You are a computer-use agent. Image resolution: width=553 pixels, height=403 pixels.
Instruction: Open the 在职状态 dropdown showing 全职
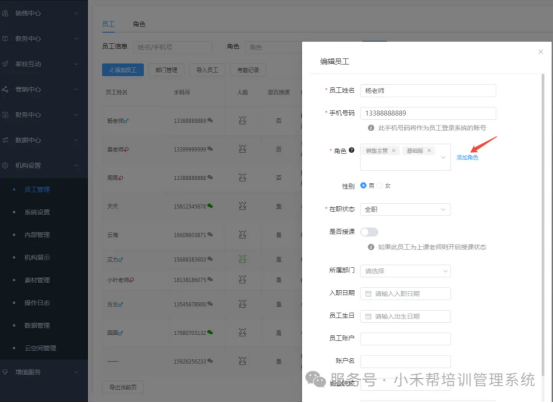pos(405,209)
